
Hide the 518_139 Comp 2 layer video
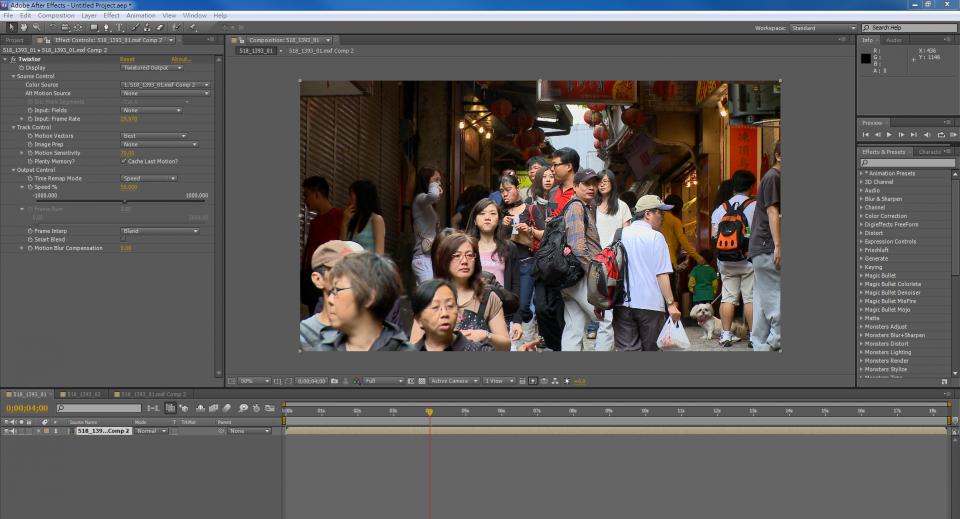(6, 431)
